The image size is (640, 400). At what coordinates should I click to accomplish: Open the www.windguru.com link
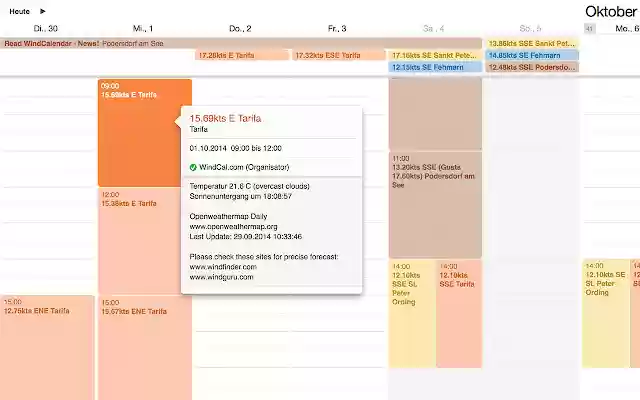click(x=221, y=277)
